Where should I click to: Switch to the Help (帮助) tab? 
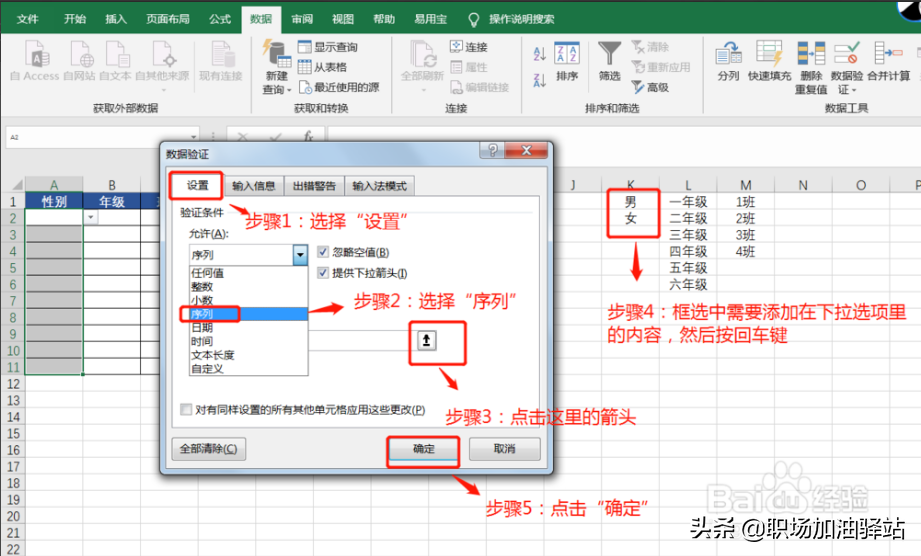click(384, 19)
